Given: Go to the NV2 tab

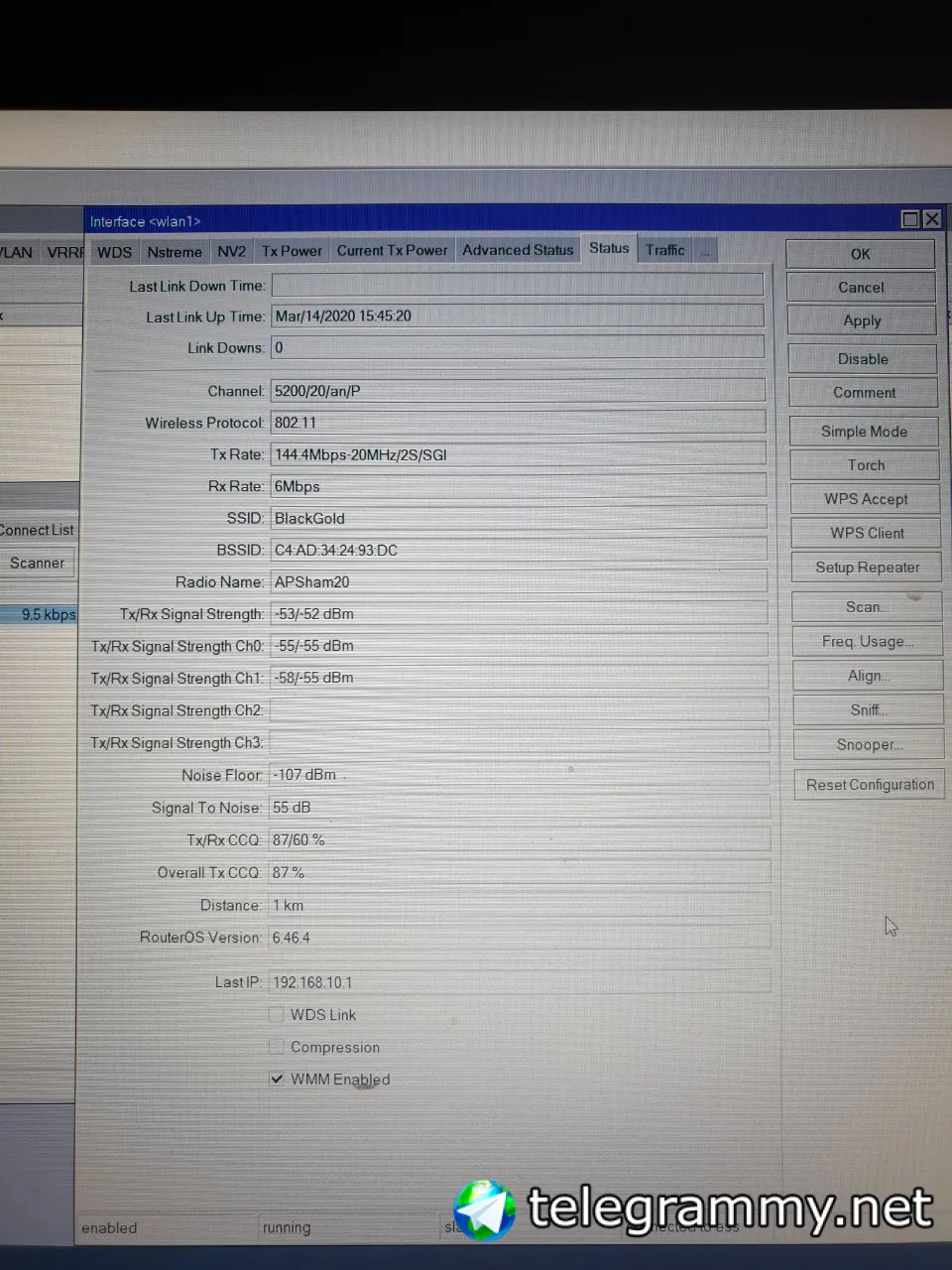Looking at the screenshot, I should pos(231,252).
